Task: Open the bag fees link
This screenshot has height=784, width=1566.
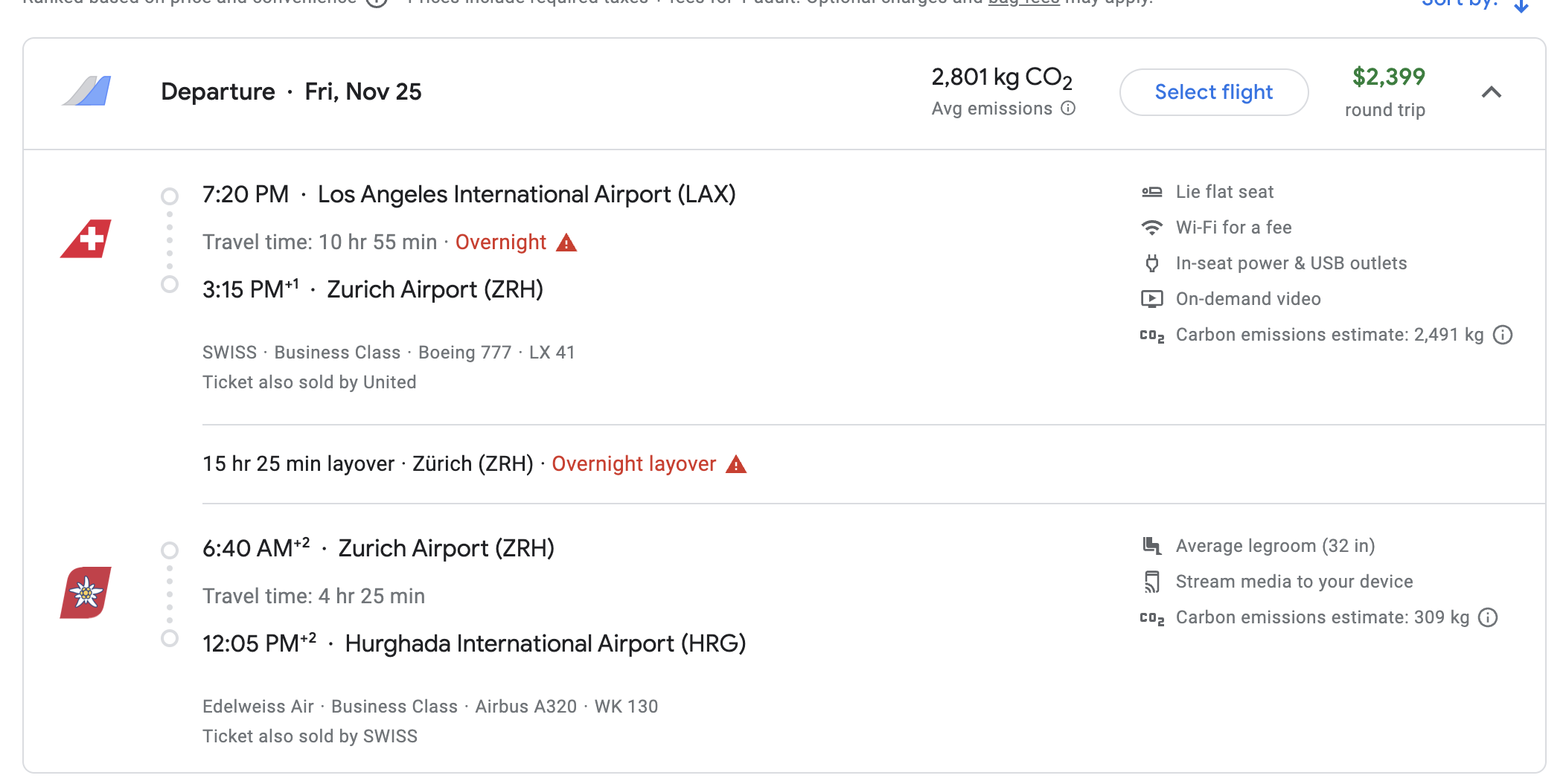Action: (1023, 3)
